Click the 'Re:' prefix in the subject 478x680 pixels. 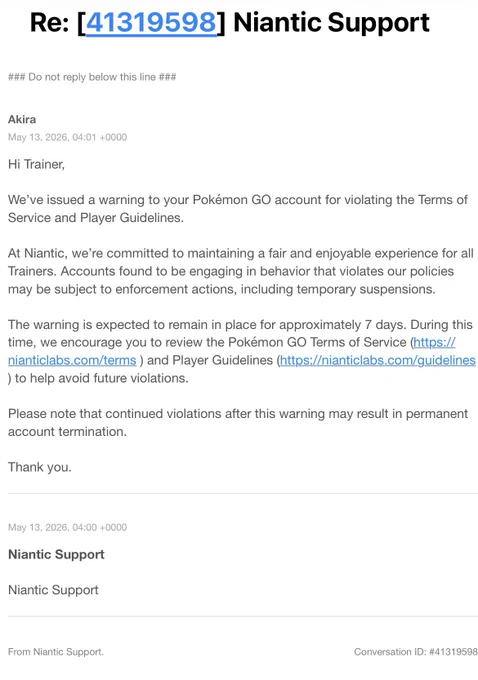(x=49, y=23)
